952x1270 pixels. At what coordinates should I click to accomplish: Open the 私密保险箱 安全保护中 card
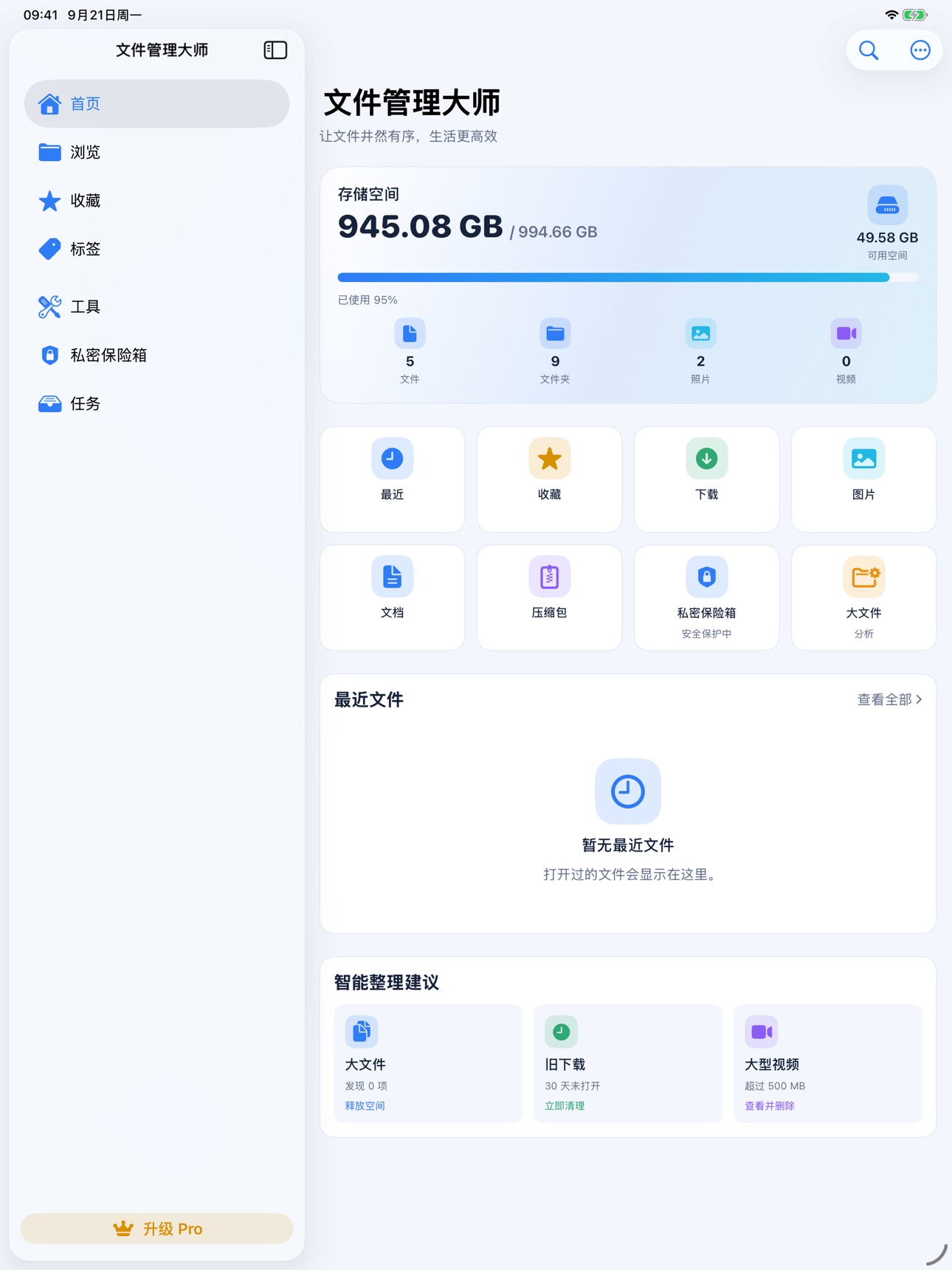click(706, 597)
